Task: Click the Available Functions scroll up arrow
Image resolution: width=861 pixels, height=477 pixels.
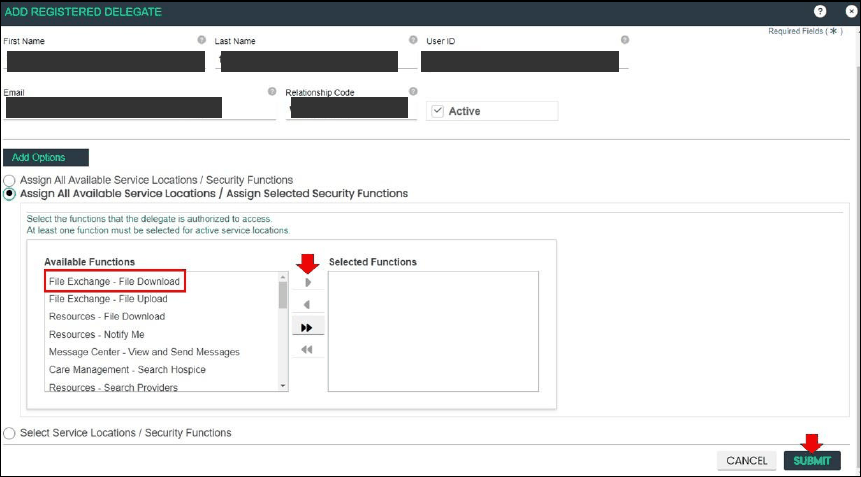Action: (x=283, y=277)
